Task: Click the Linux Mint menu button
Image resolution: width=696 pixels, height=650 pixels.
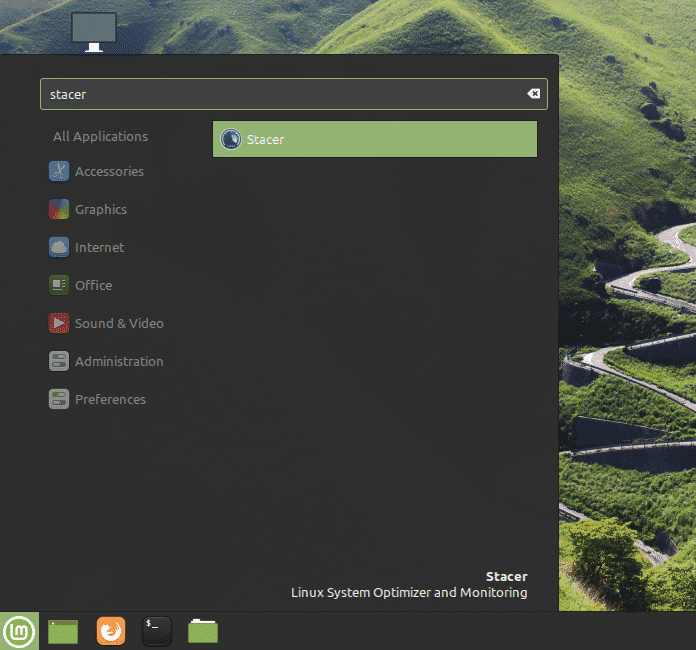Action: [19, 631]
